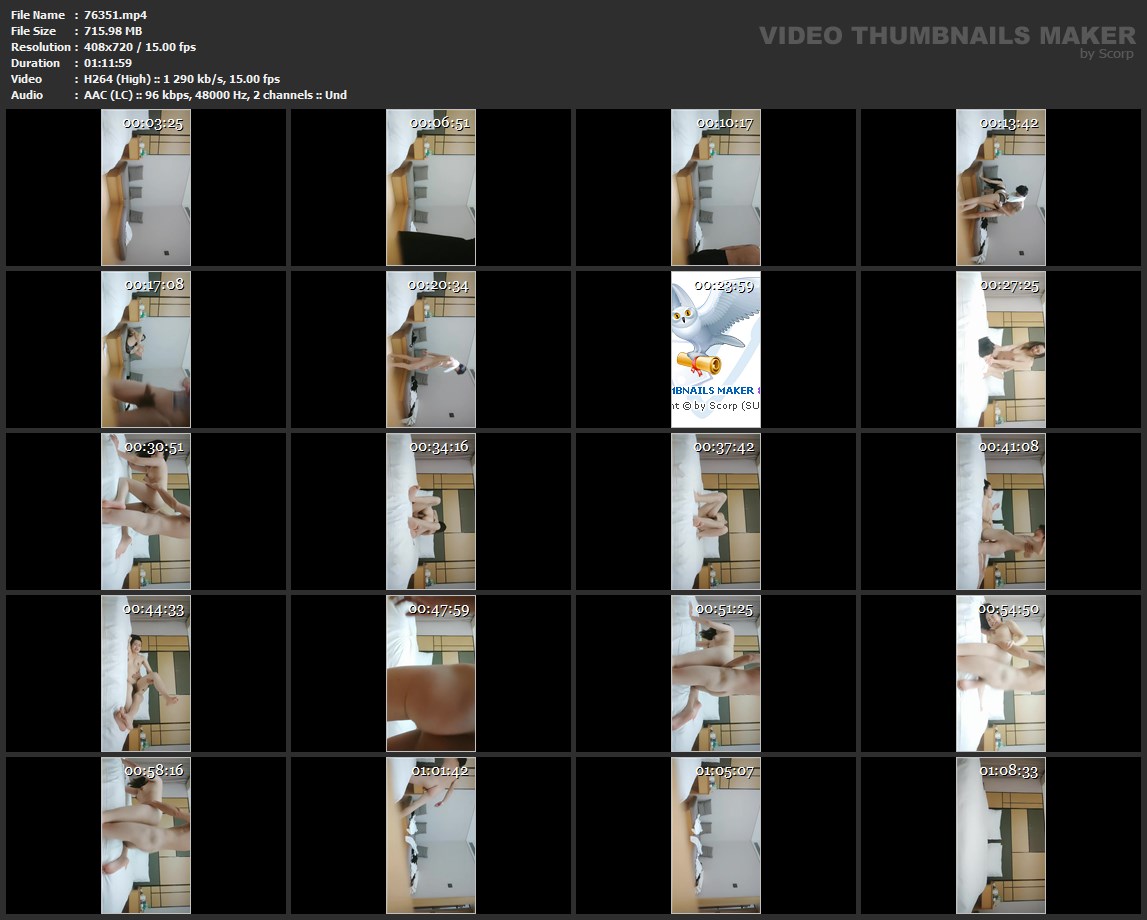Click the owl logo frame at 00:23:59
The image size is (1147, 920).
[715, 350]
